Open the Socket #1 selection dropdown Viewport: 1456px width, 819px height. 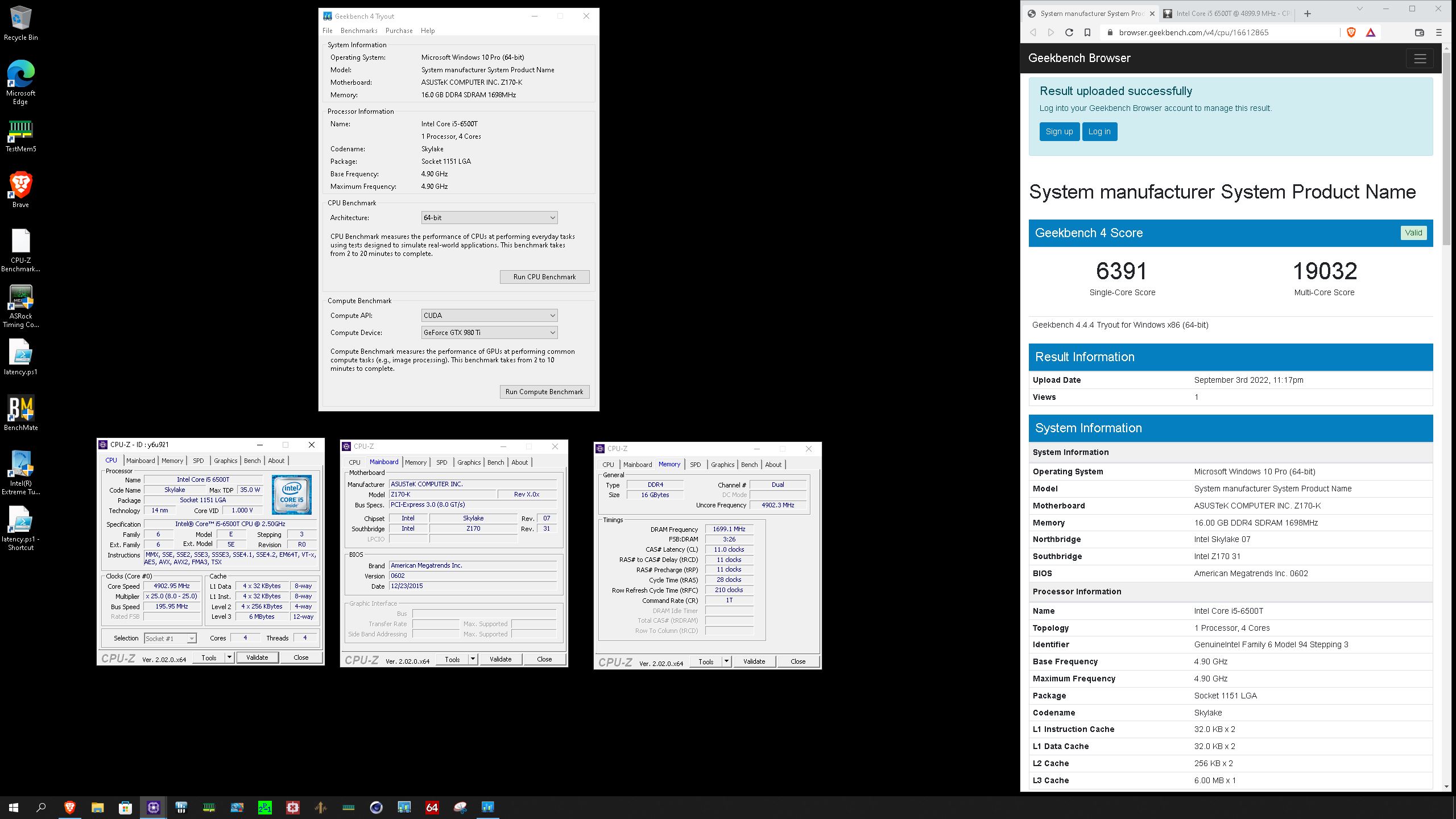[x=170, y=638]
